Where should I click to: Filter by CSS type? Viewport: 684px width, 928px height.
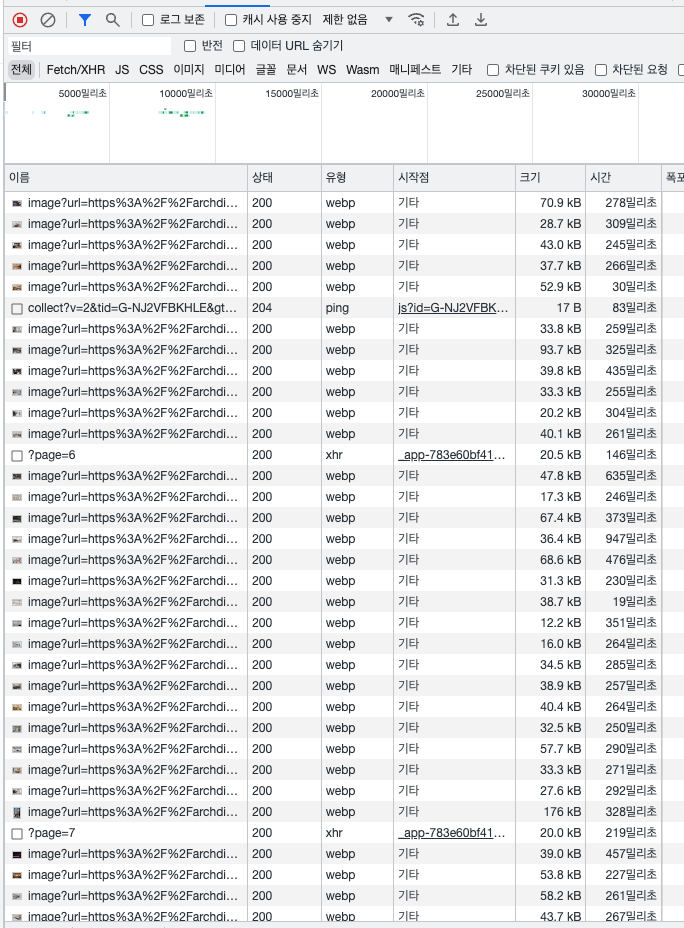[151, 70]
